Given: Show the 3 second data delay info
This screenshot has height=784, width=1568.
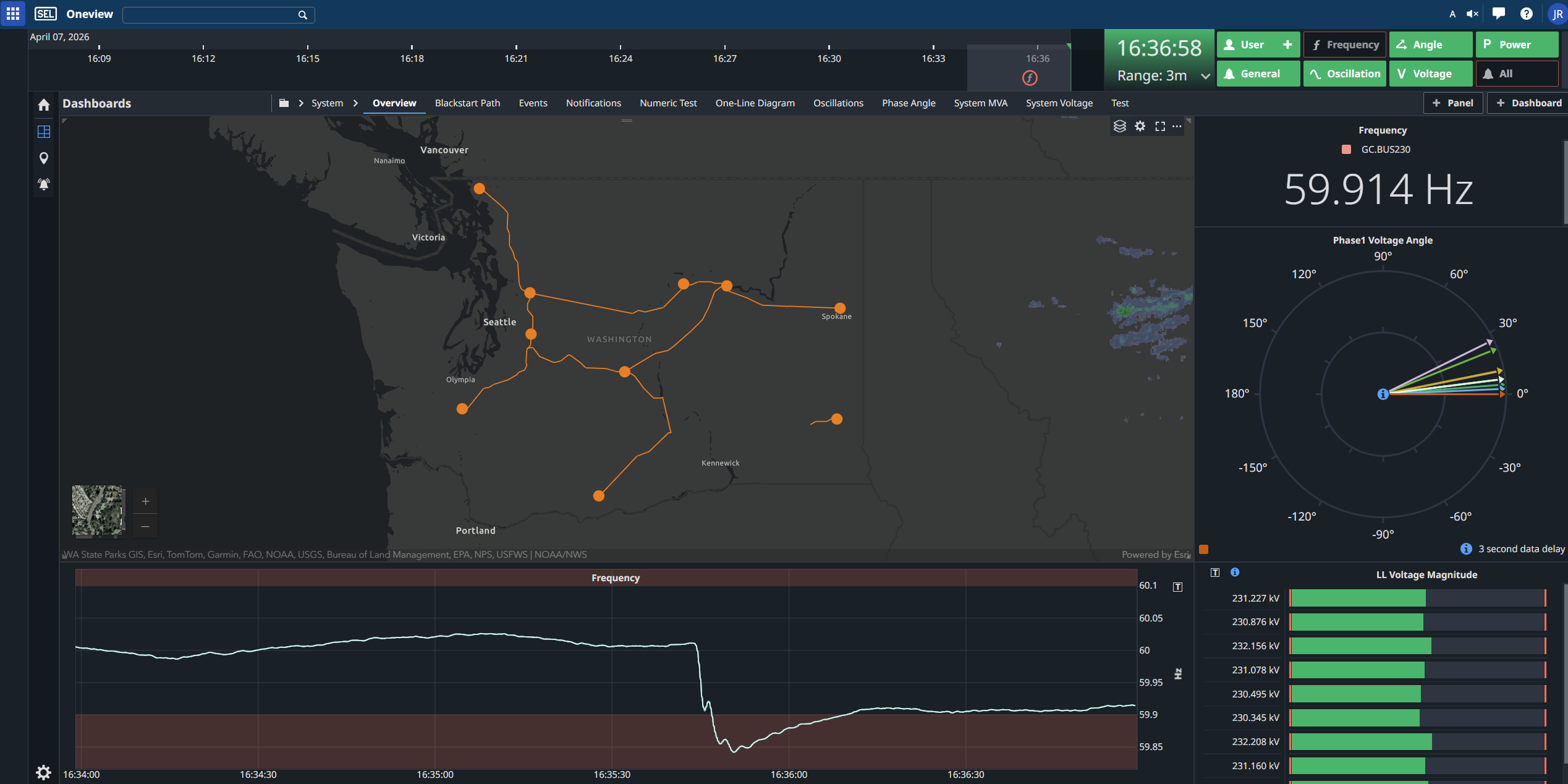Looking at the screenshot, I should coord(1466,549).
